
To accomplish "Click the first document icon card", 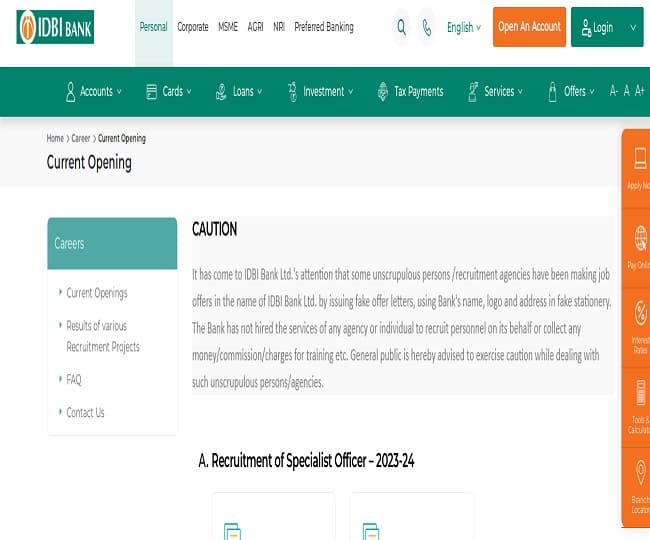I will click(232, 531).
